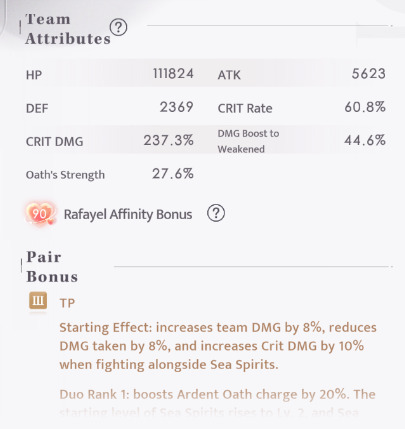Image resolution: width=405 pixels, height=429 pixels.
Task: Select the DEF stat value 2369
Action: [x=177, y=107]
